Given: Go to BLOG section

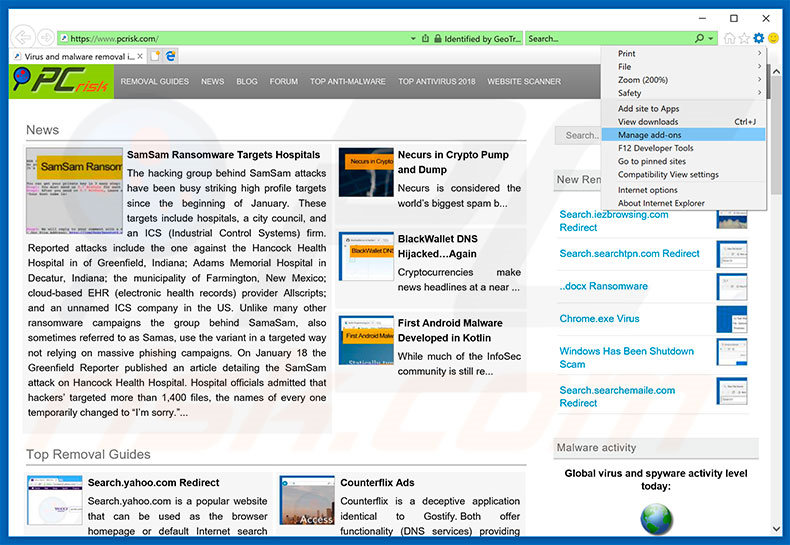Looking at the screenshot, I should click(x=246, y=81).
